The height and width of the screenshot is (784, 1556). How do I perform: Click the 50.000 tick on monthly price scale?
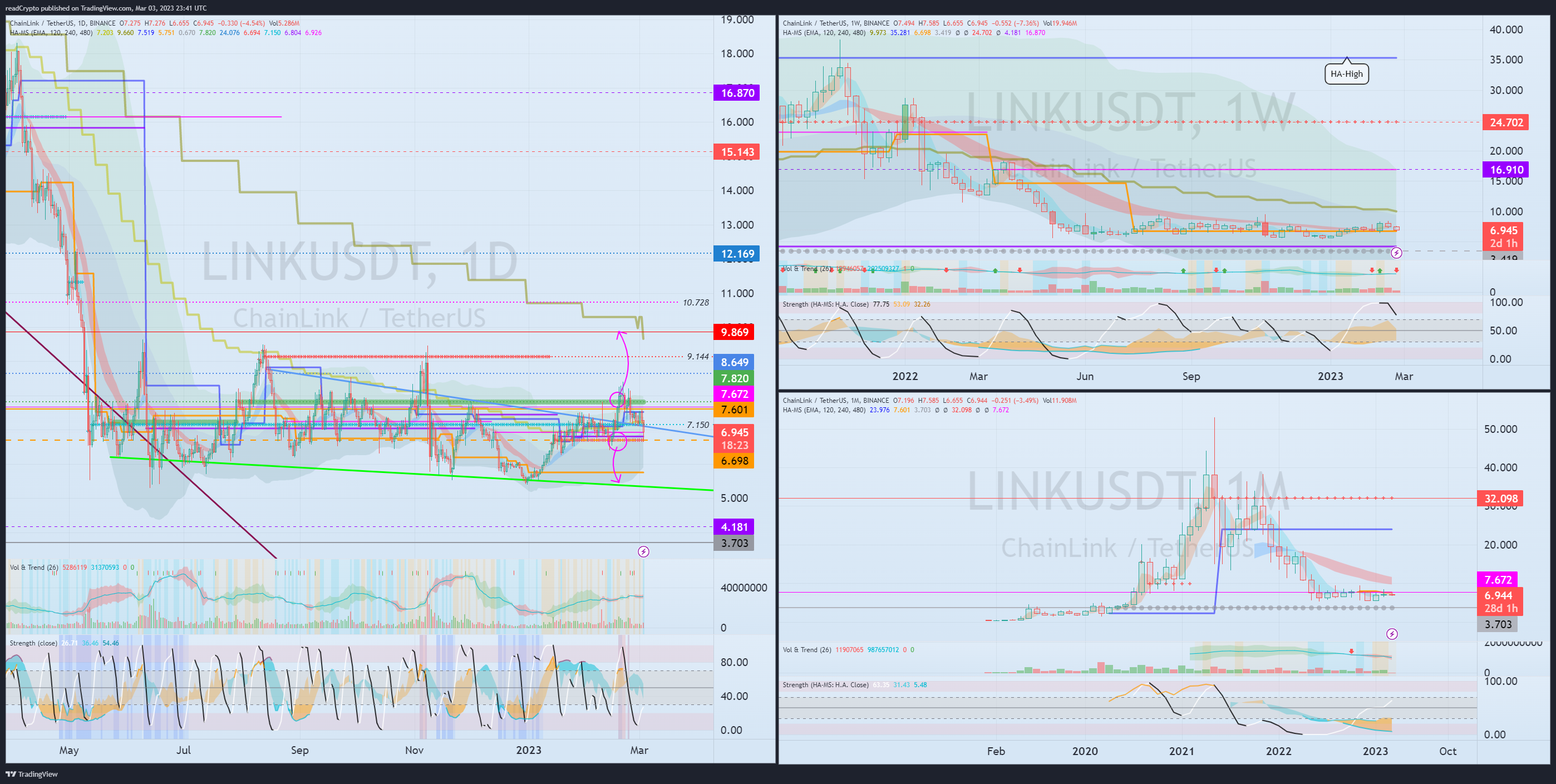click(x=1500, y=430)
